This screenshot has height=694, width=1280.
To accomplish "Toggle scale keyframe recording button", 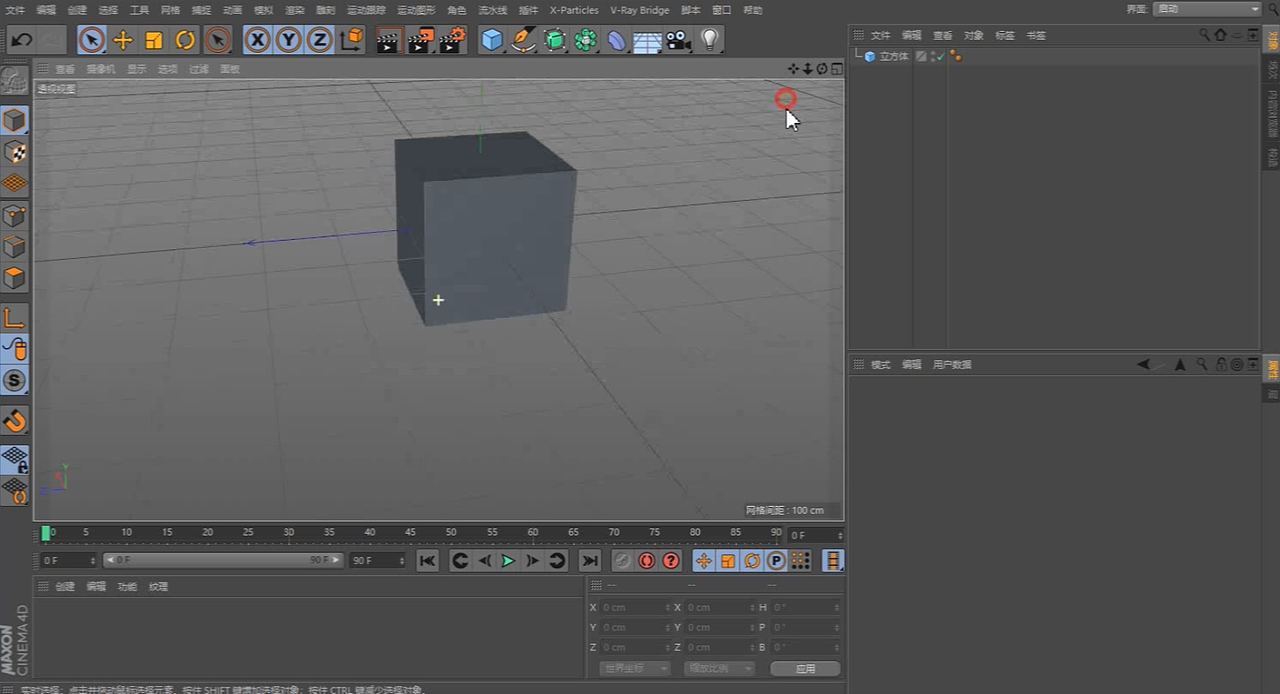I will pos(728,561).
